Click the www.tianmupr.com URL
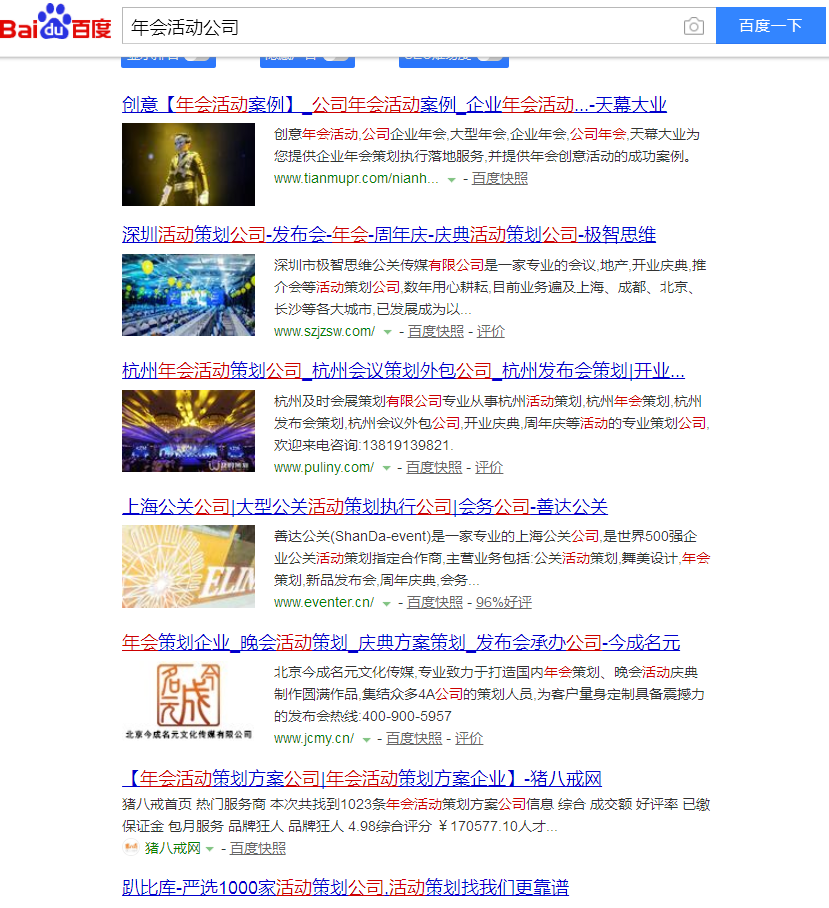 356,178
